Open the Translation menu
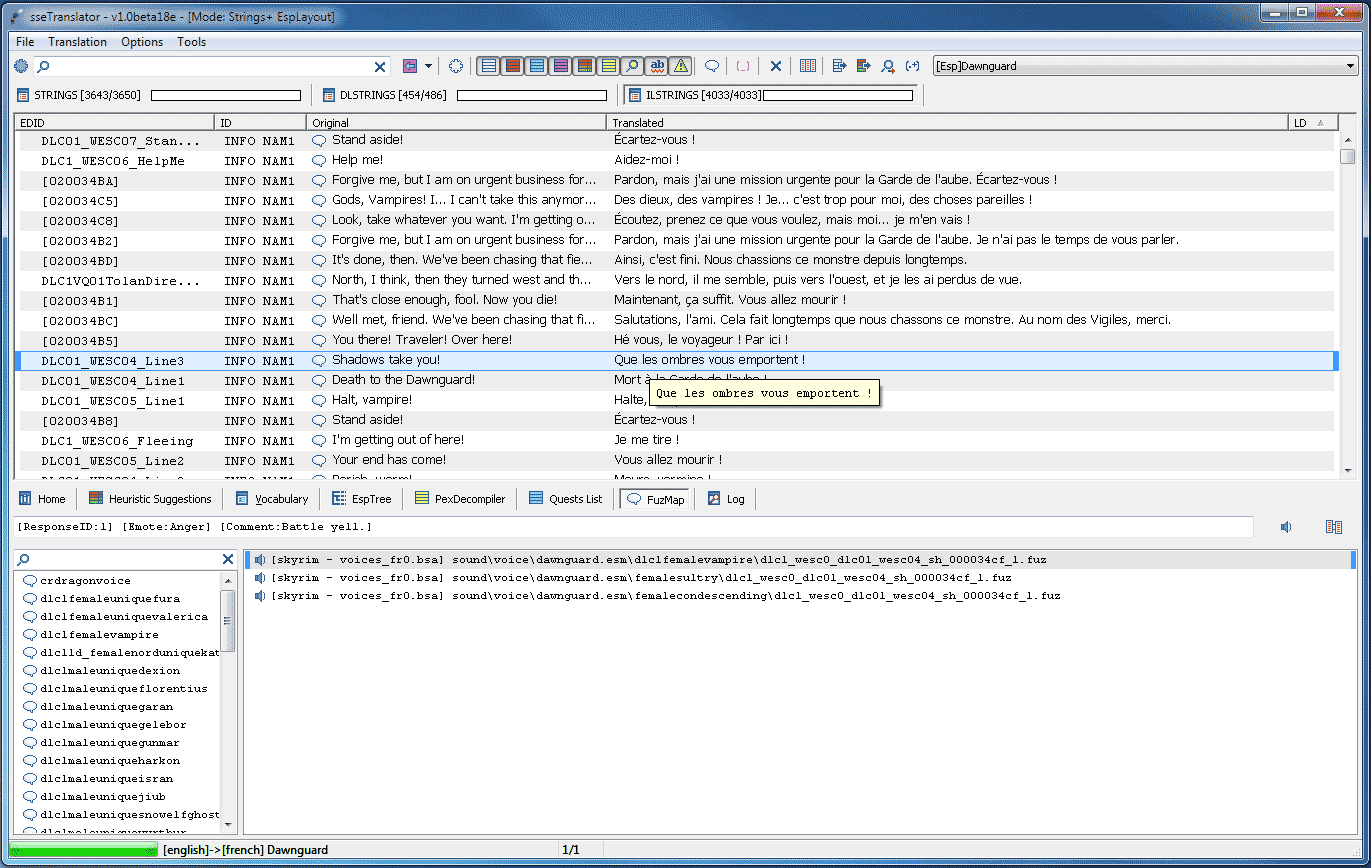Image resolution: width=1371 pixels, height=868 pixels. tap(77, 42)
